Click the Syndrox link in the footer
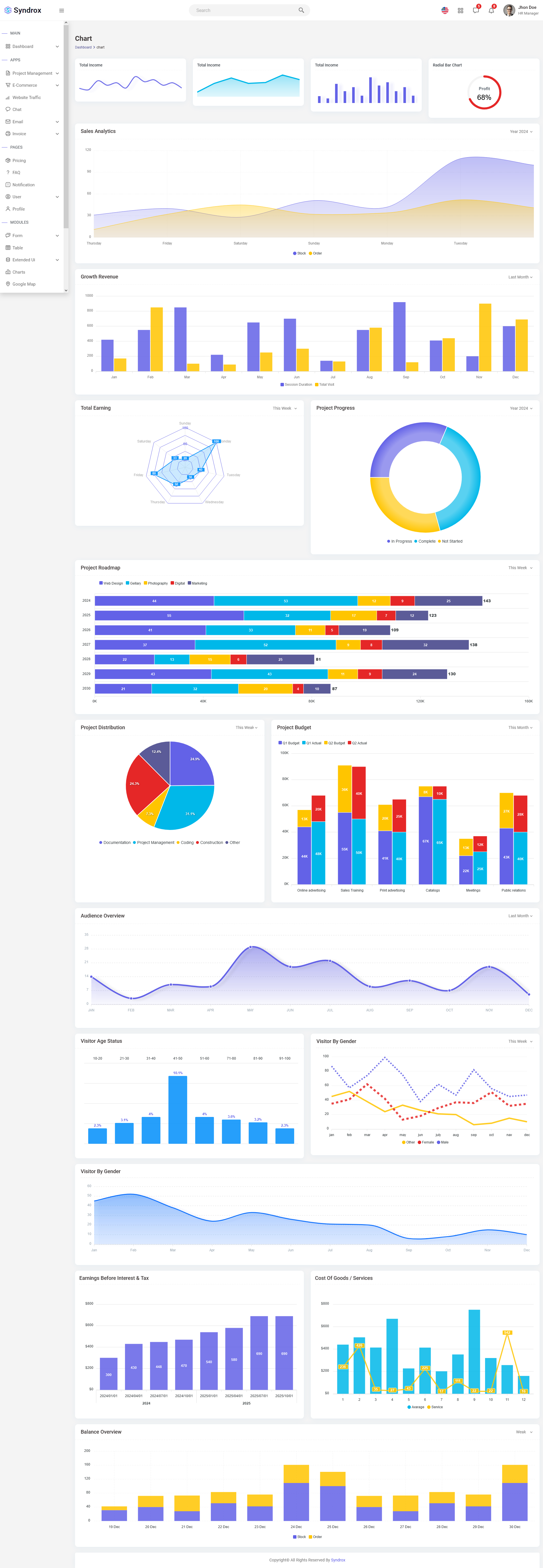This screenshot has width=543, height=1568. pyautogui.click(x=338, y=1560)
